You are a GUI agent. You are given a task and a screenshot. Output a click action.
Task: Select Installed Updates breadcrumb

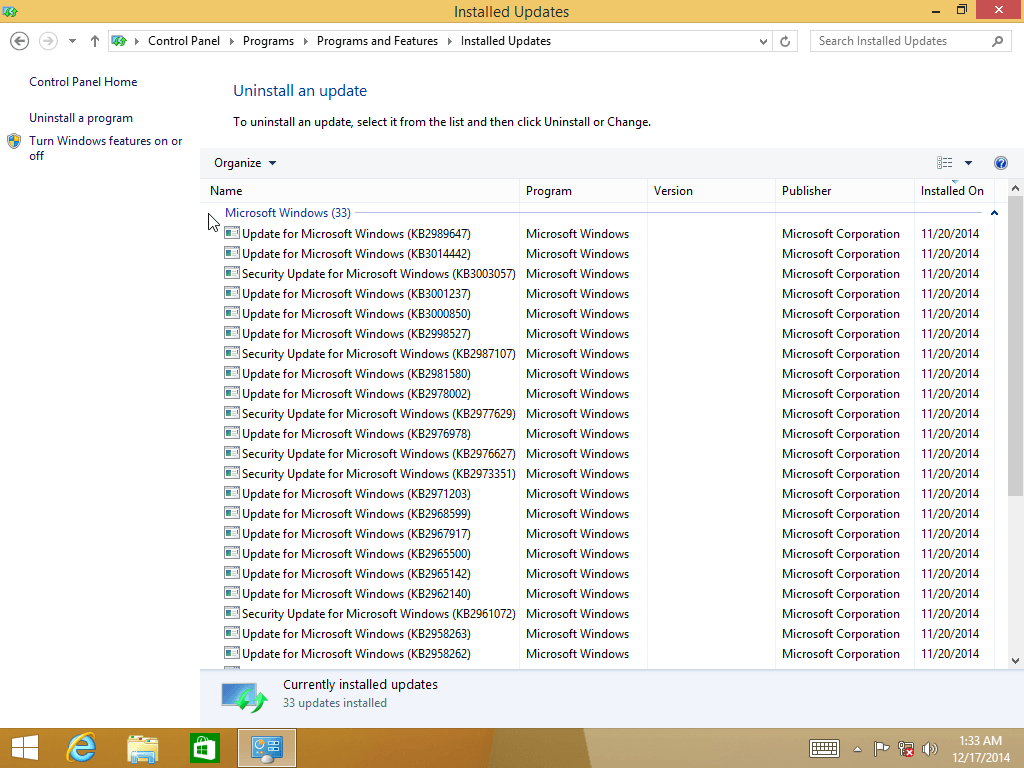pyautogui.click(x=505, y=41)
